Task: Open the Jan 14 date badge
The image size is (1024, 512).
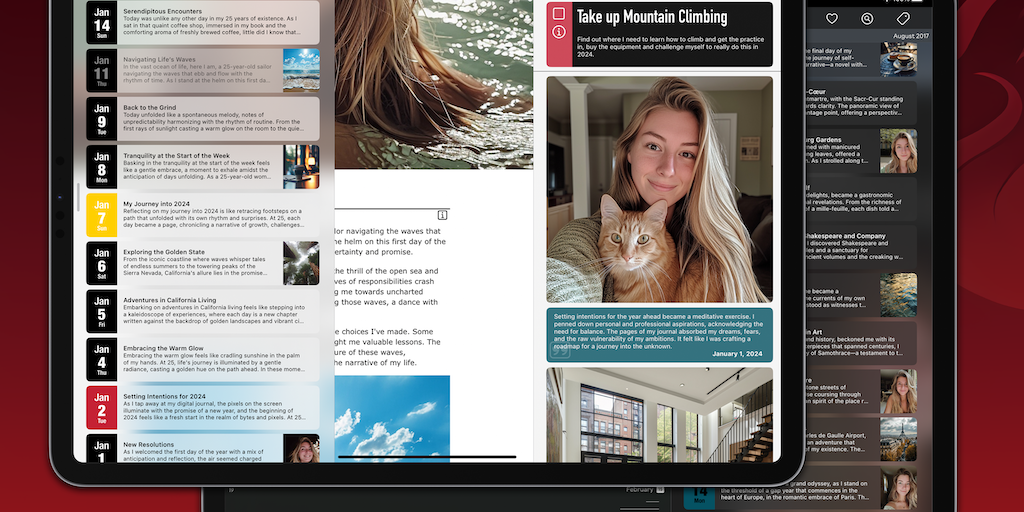Action: (101, 22)
